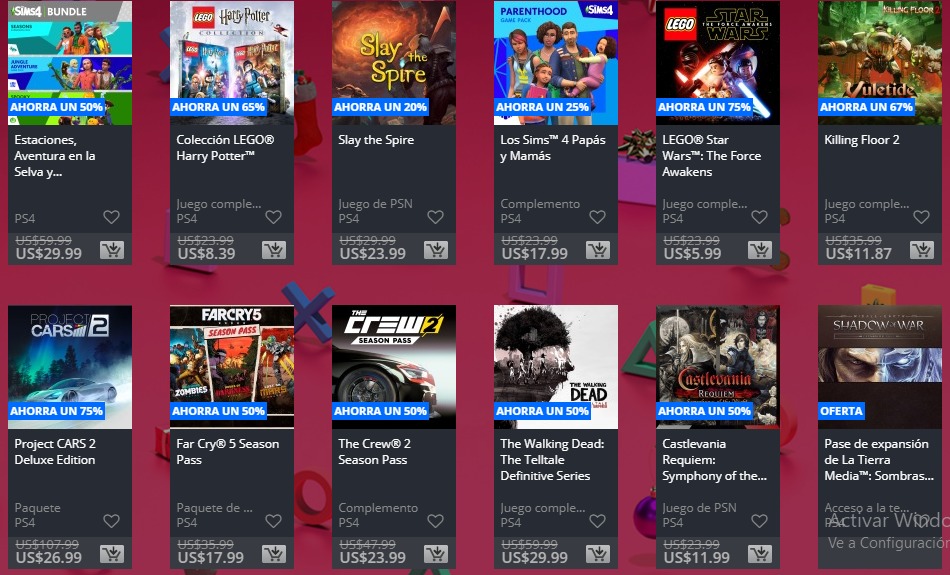Add Colección LEGO Harry Potter to cart
This screenshot has height=575, width=950.
click(274, 250)
